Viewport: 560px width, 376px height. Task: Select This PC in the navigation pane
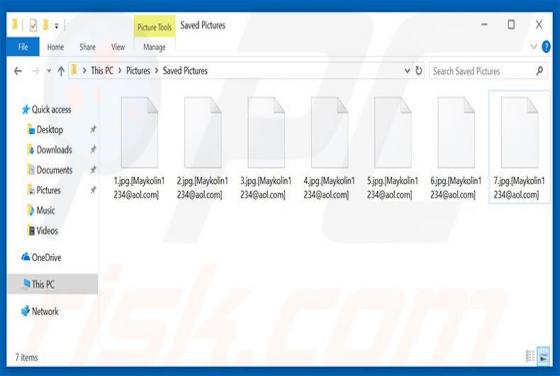(x=52, y=284)
